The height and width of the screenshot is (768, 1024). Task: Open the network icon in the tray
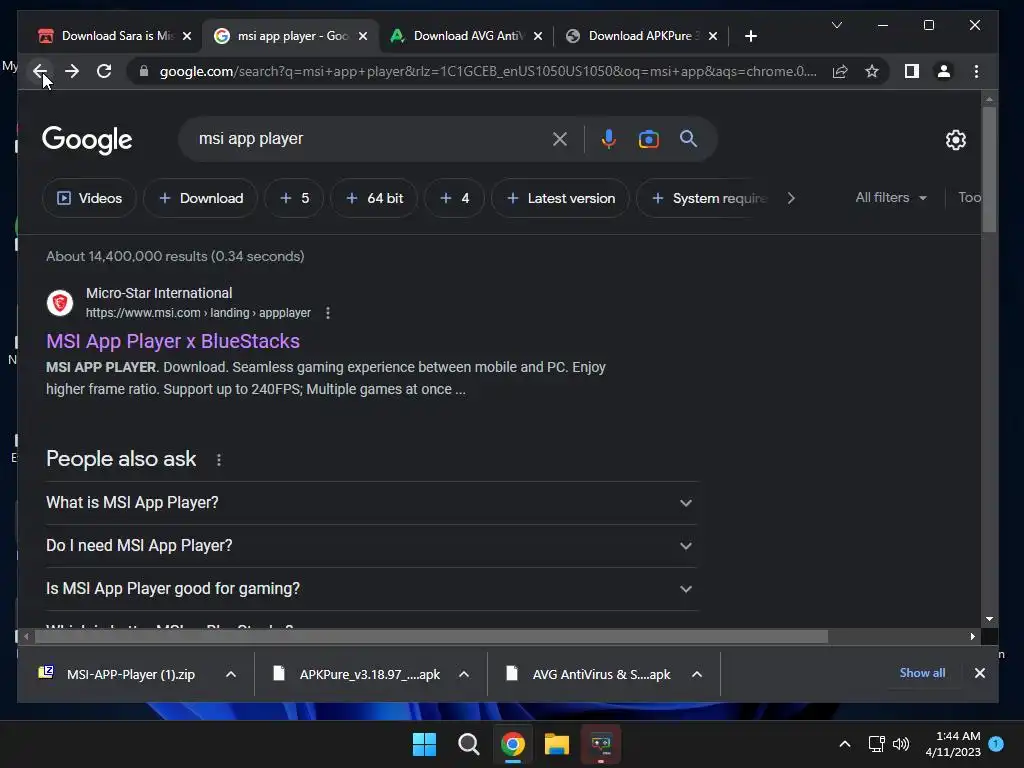(876, 744)
